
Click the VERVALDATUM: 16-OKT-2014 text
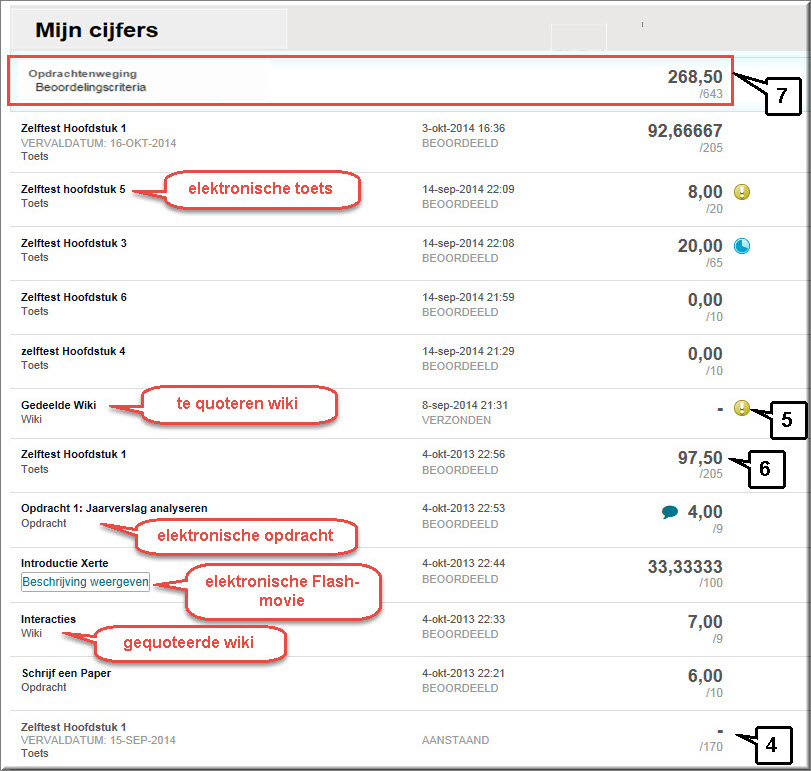tap(98, 143)
